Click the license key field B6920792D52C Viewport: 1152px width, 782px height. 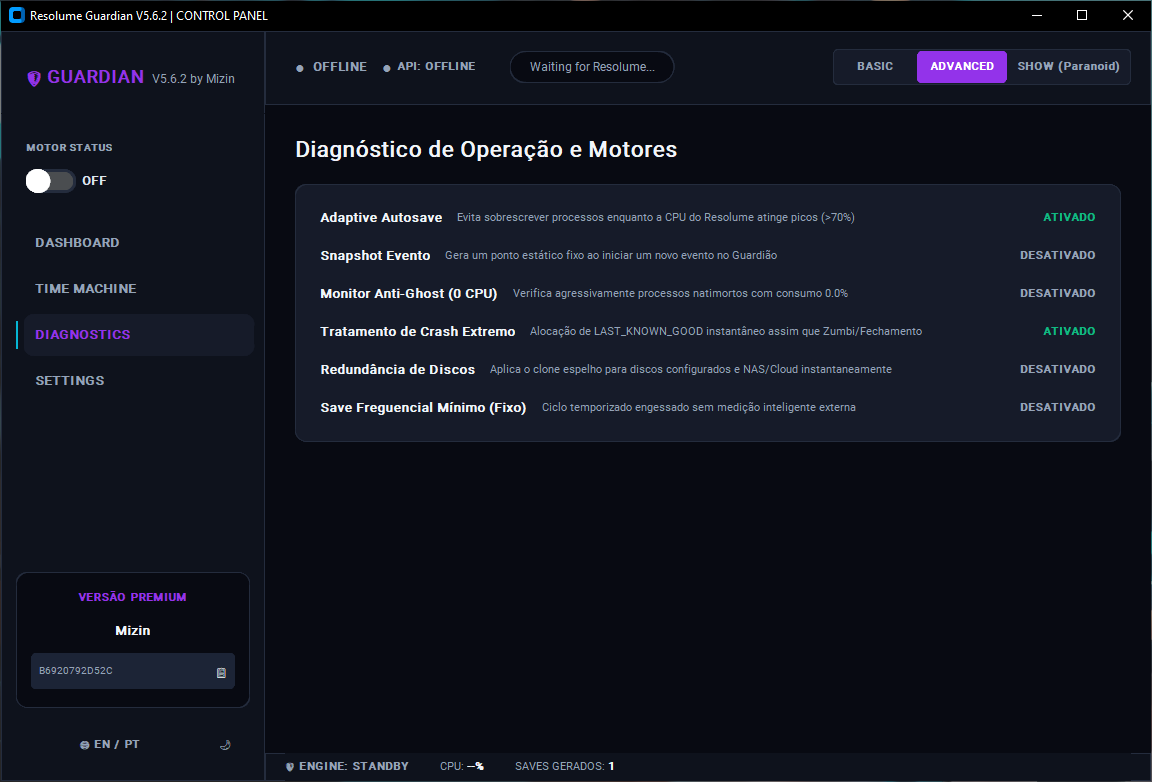coord(133,671)
